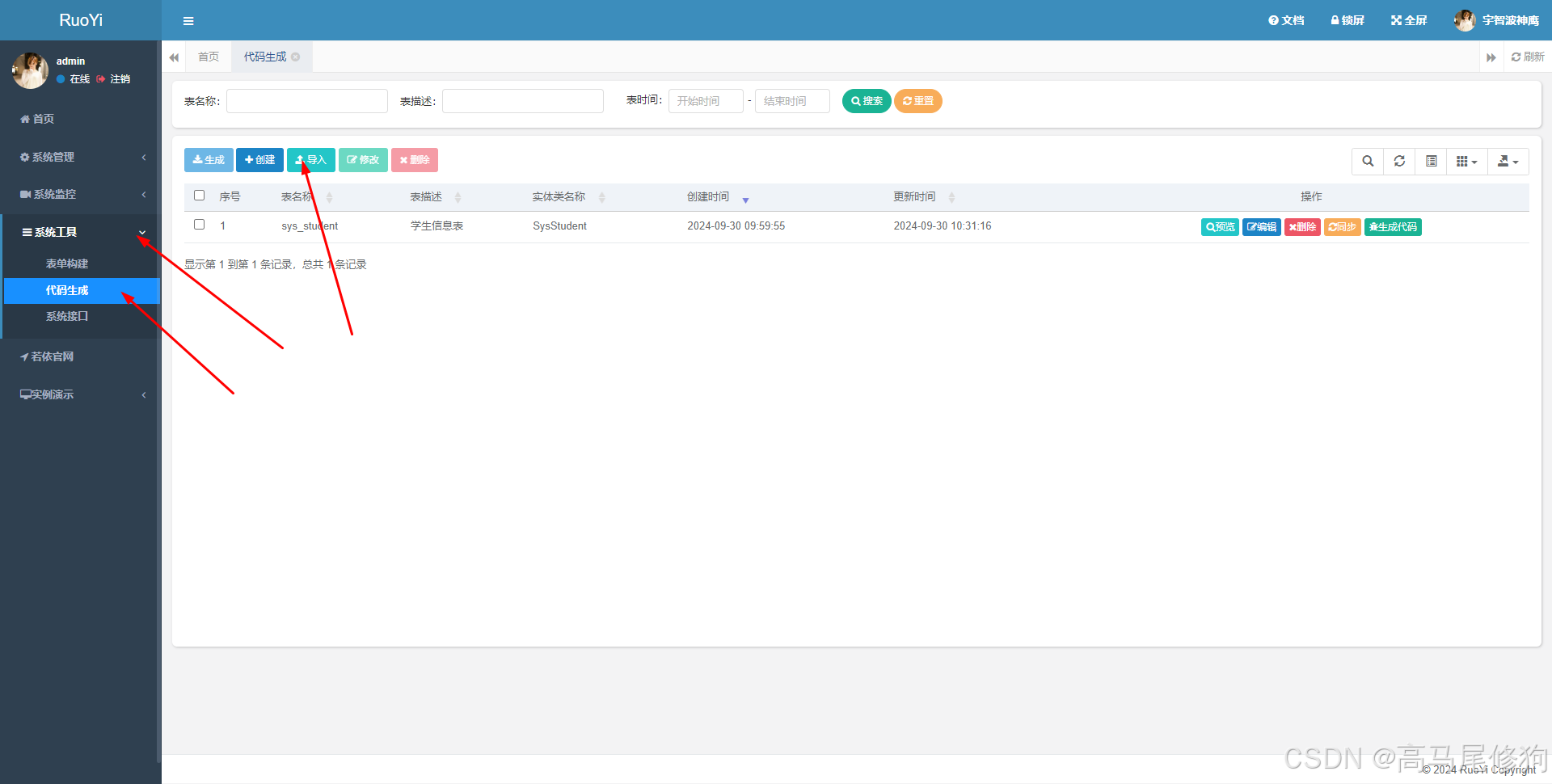
Task: Click the 2024-09-30 10:31:16 update time
Action: pyautogui.click(x=942, y=226)
